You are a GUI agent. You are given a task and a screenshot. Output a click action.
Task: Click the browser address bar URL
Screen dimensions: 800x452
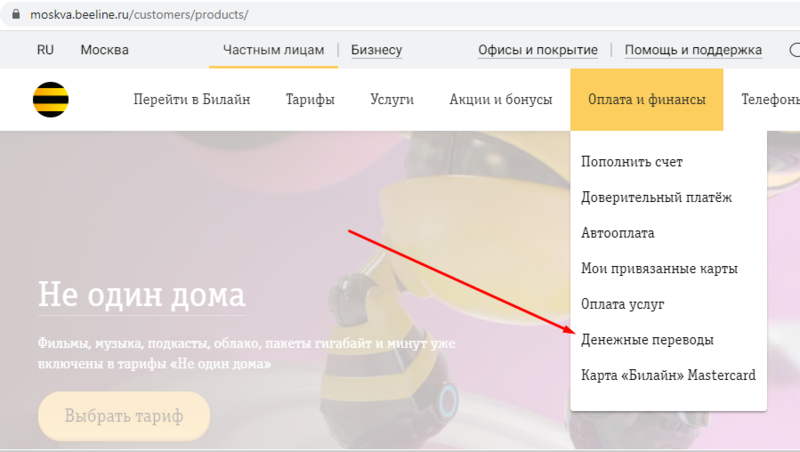(x=139, y=15)
